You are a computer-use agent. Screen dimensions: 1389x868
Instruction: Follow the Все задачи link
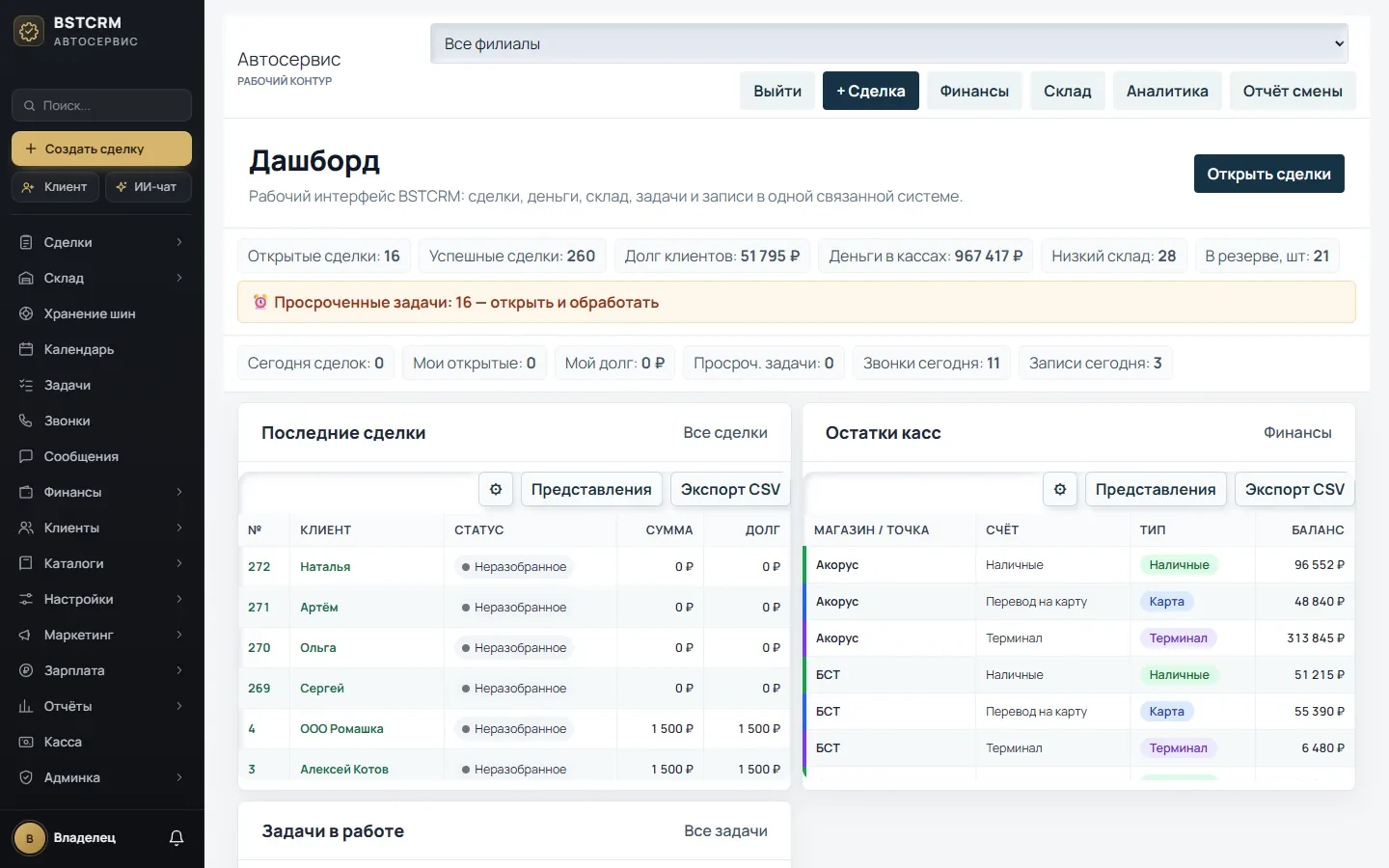[x=725, y=831]
